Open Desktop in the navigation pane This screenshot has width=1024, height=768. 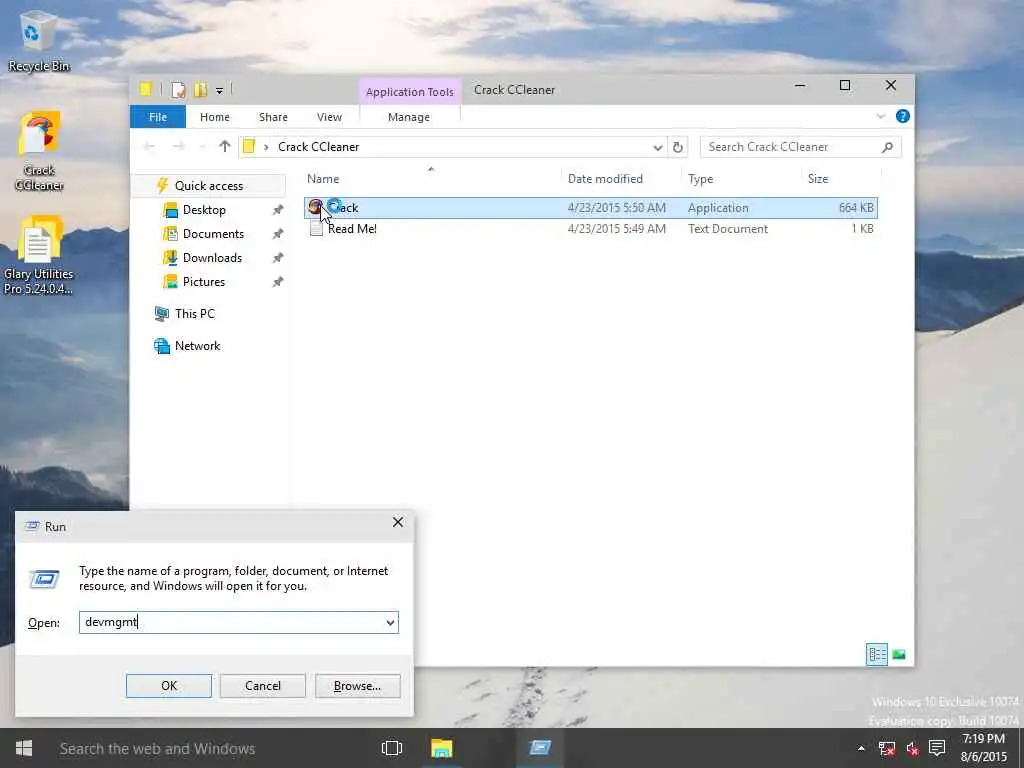[x=204, y=210]
